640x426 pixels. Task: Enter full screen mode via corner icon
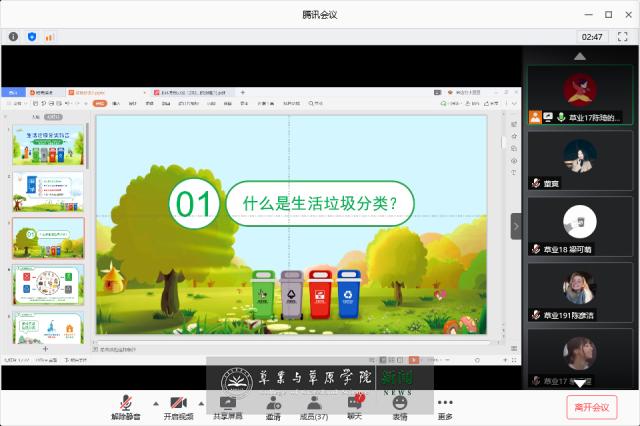[x=622, y=36]
